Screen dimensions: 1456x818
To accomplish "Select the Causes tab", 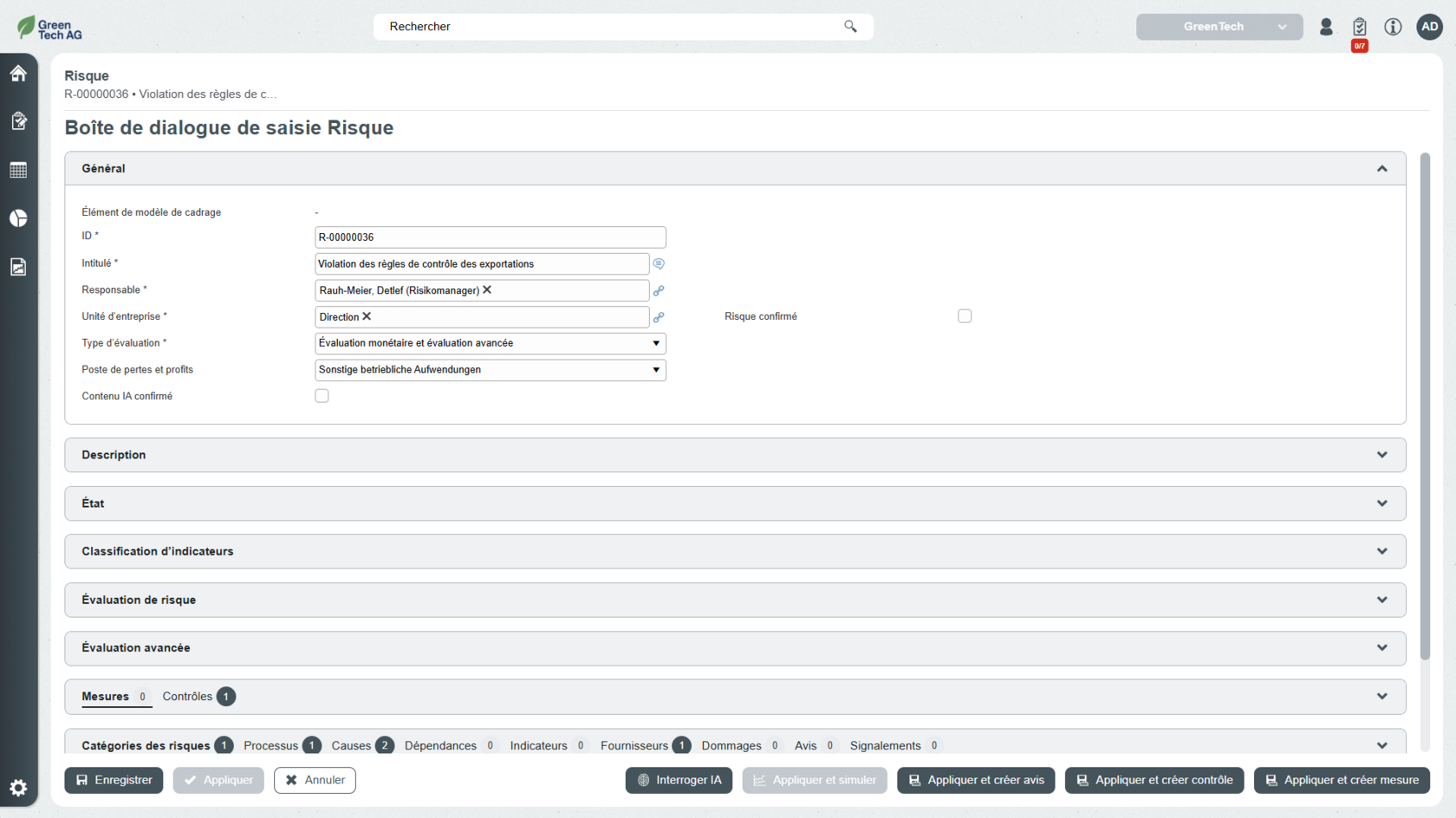I will (351, 746).
